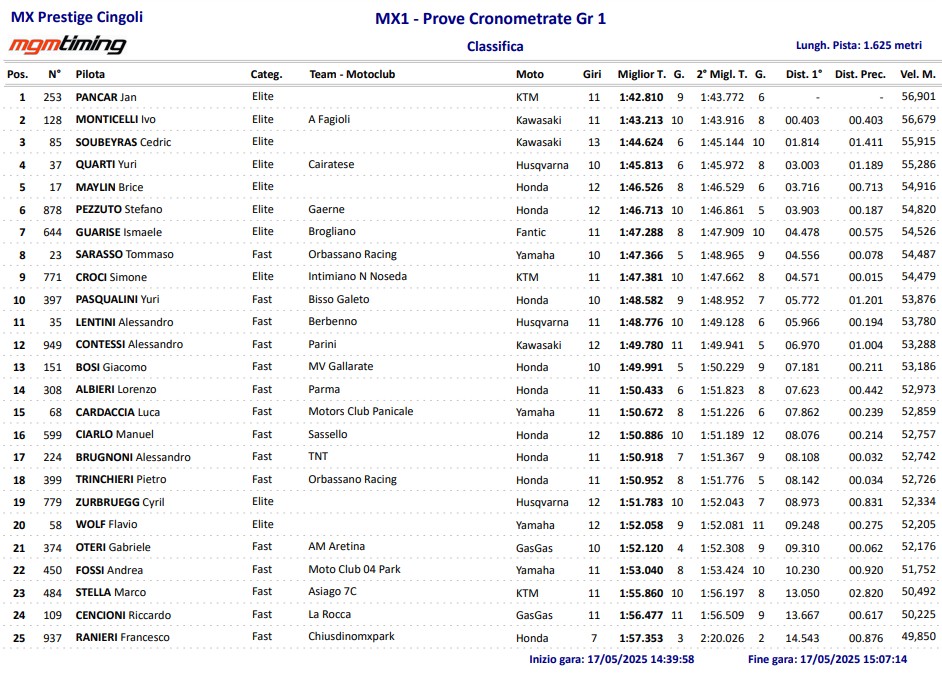
Task: Click the best time 1:42.810
Action: 641,97
